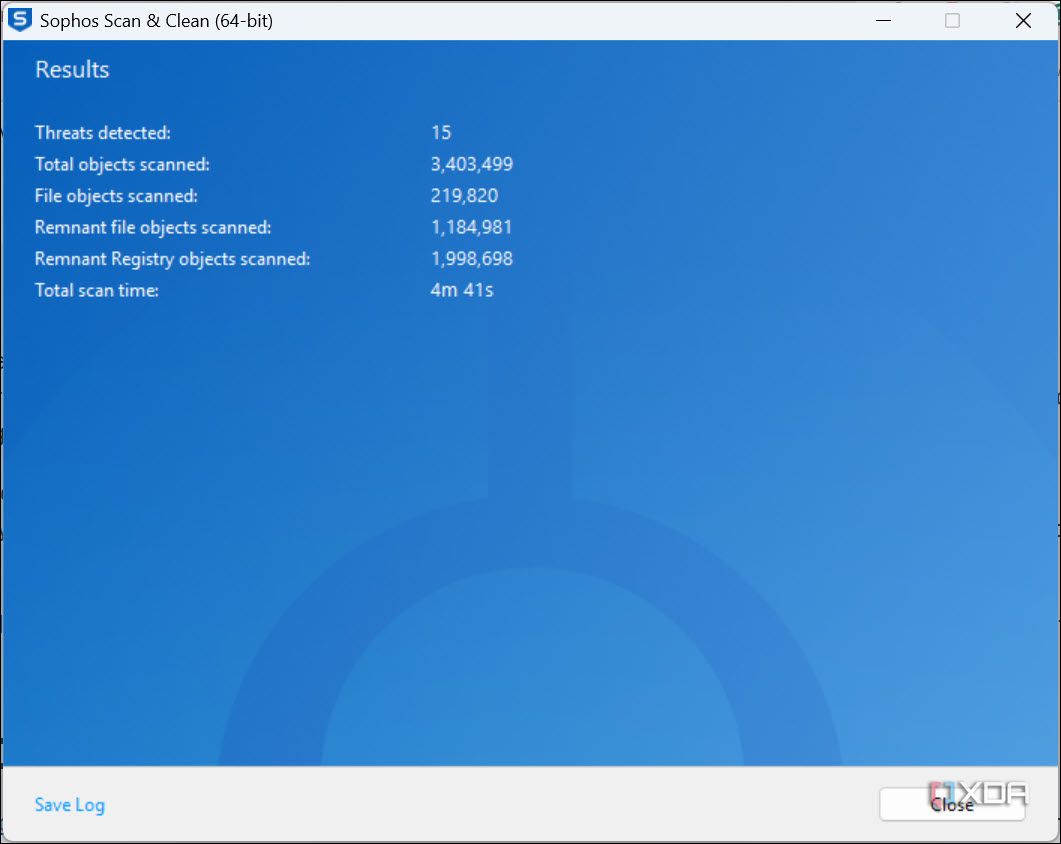This screenshot has height=844, width=1061.
Task: Close the window with the X button
Action: point(1023,20)
